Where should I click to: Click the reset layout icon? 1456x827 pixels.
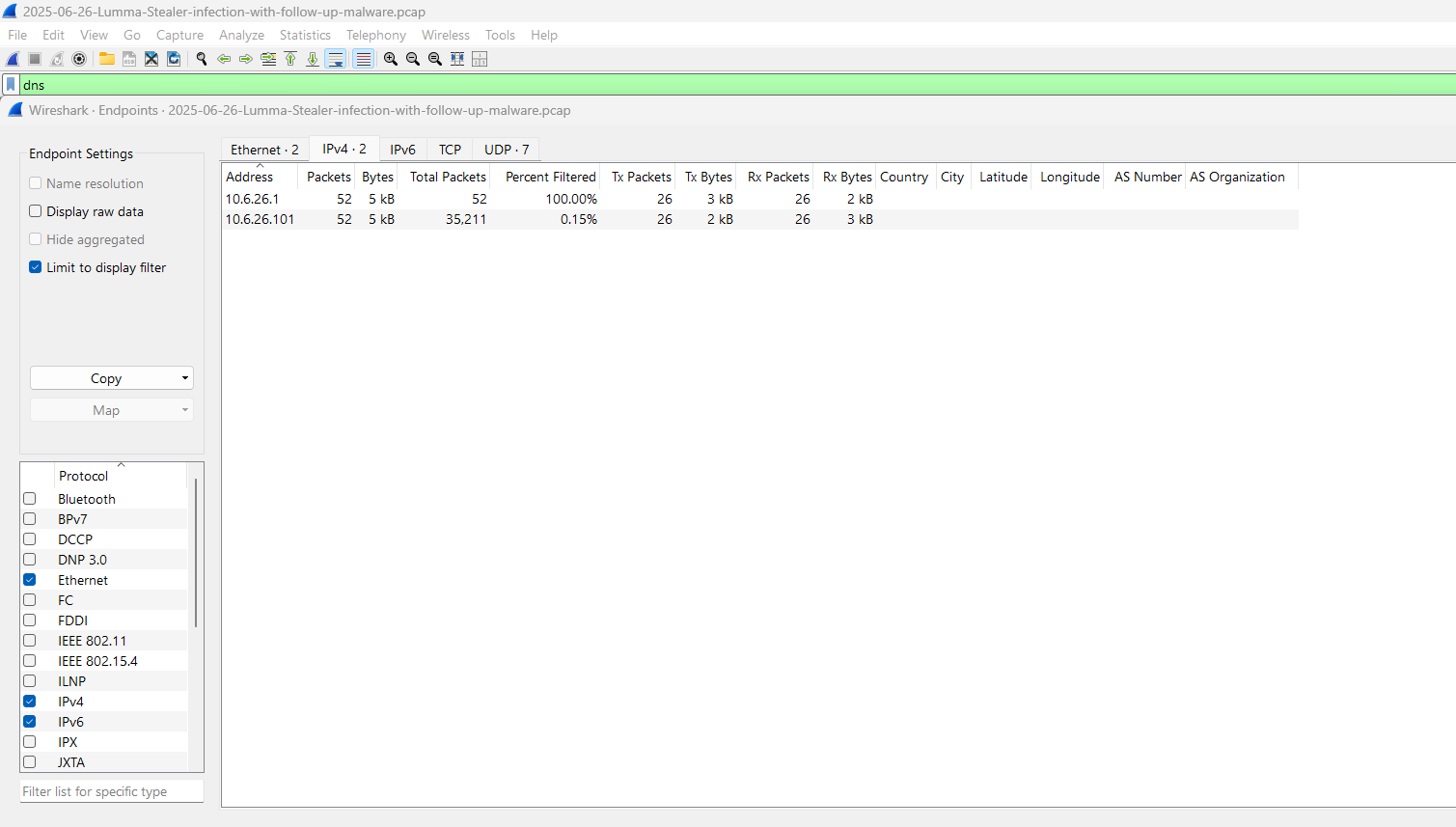pos(480,59)
